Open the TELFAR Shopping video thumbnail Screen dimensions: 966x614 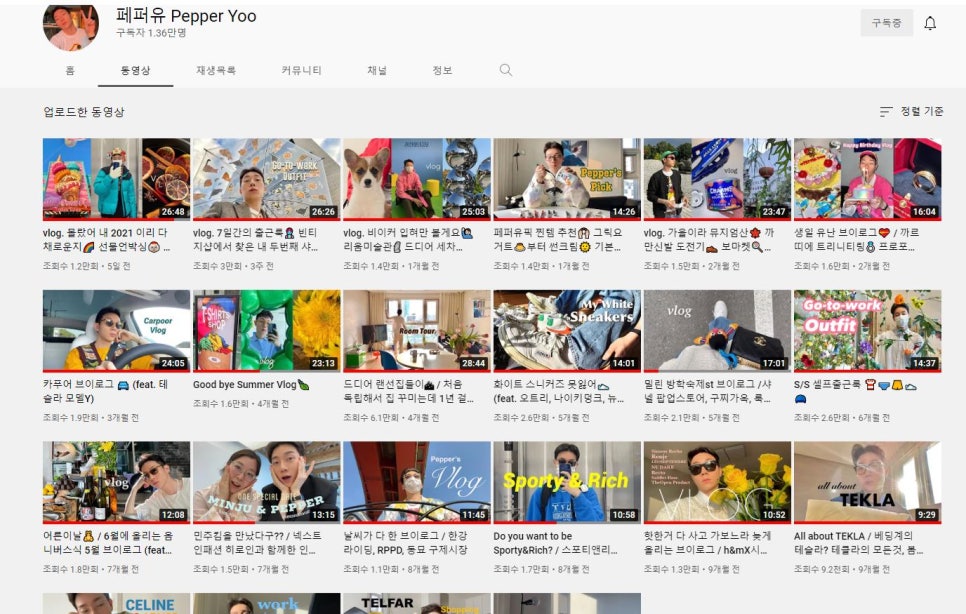pos(417,604)
